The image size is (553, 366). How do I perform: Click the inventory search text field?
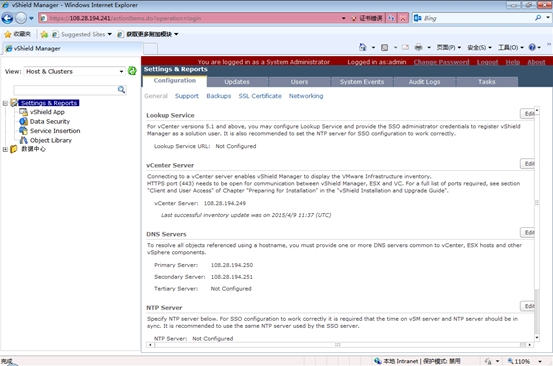click(66, 90)
